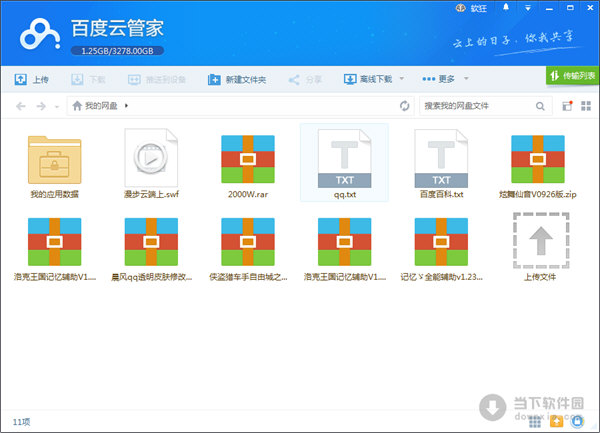This screenshot has height=433, width=600.
Task: Refresh the file list
Action: click(x=404, y=106)
